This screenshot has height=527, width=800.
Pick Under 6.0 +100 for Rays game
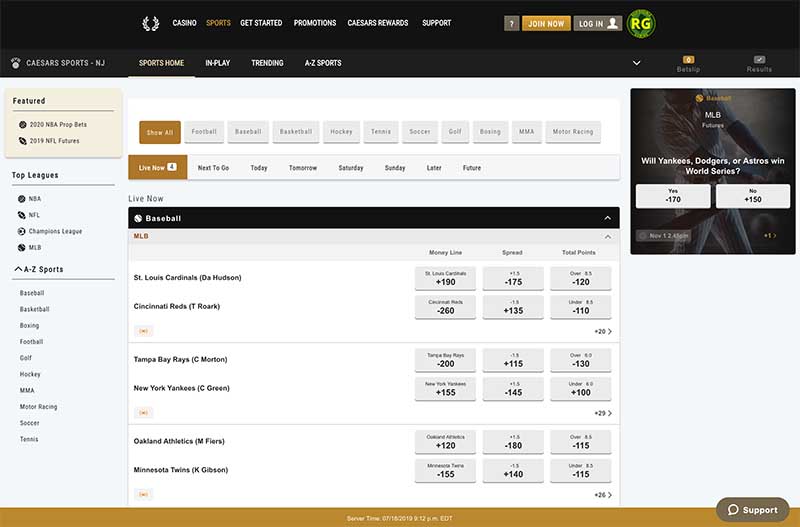(581, 388)
